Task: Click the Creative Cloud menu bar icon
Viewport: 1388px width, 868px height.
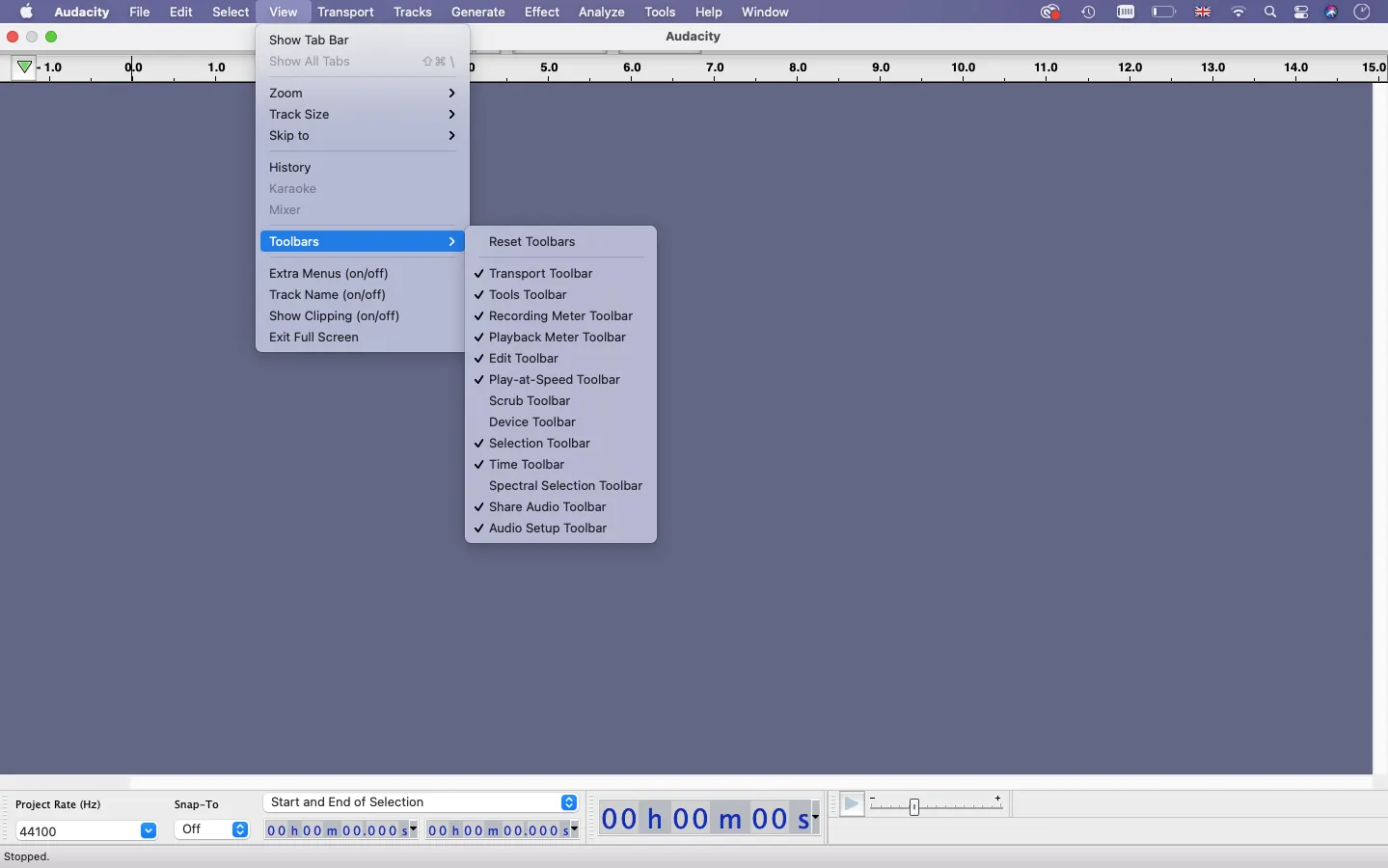Action: 1051,12
